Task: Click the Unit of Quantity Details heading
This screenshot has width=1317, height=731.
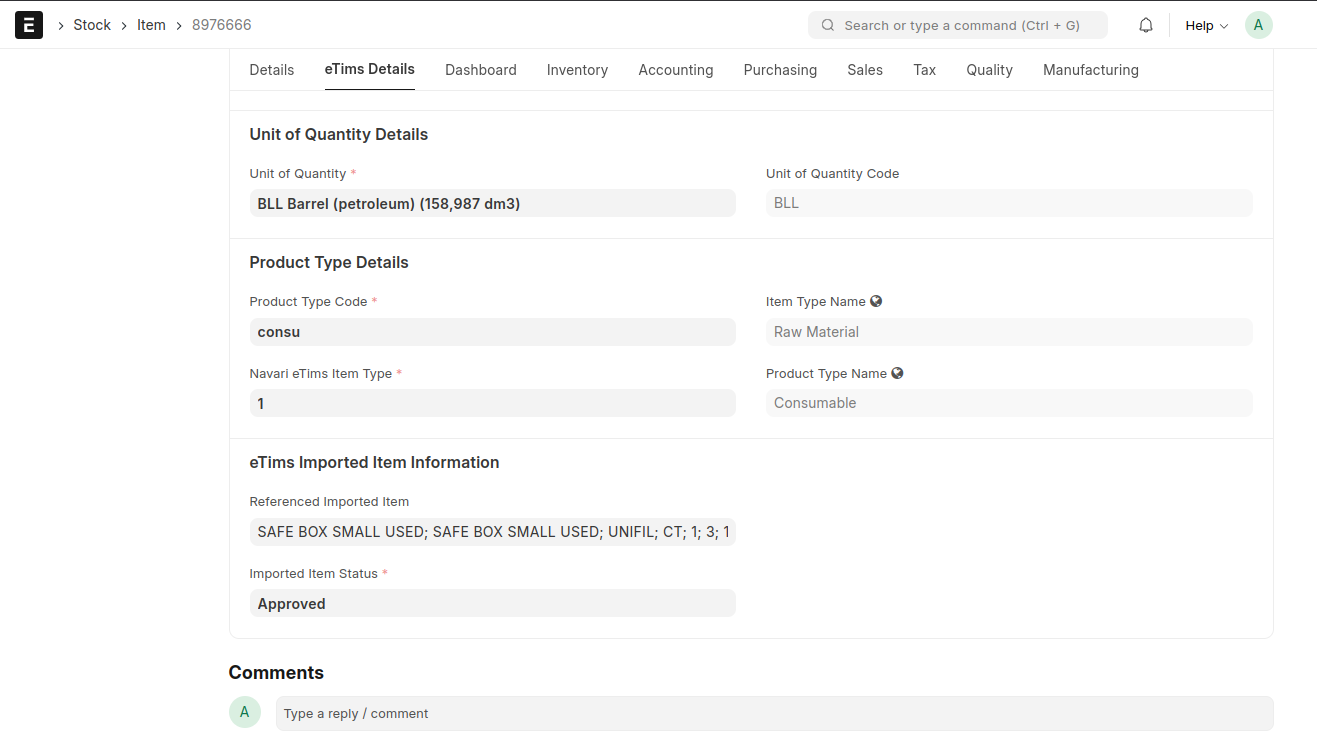Action: 339,134
